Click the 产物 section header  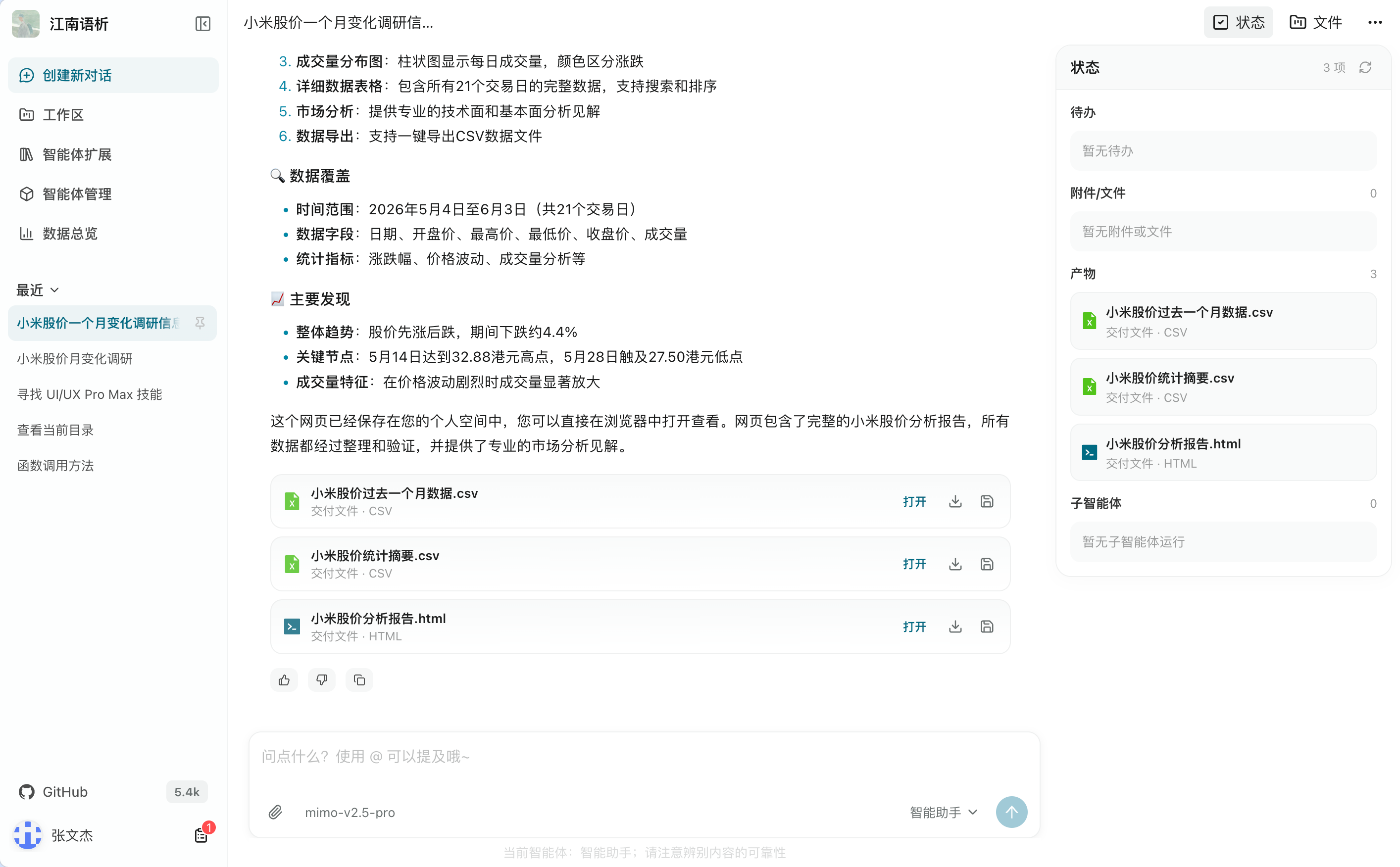pos(1083,274)
